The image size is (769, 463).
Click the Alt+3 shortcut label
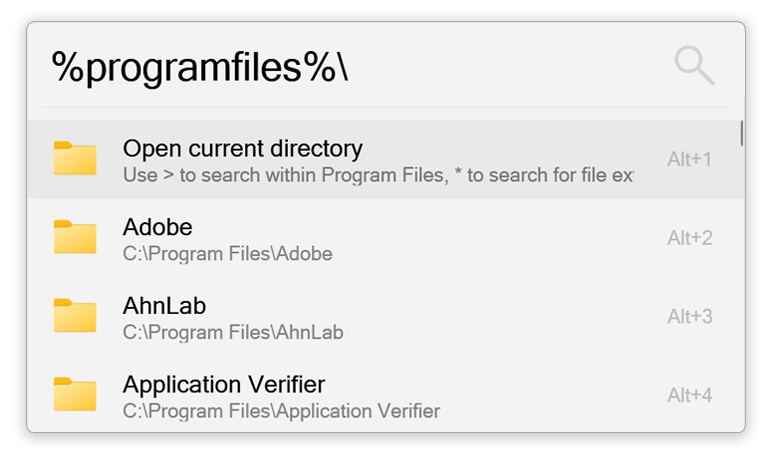point(689,317)
